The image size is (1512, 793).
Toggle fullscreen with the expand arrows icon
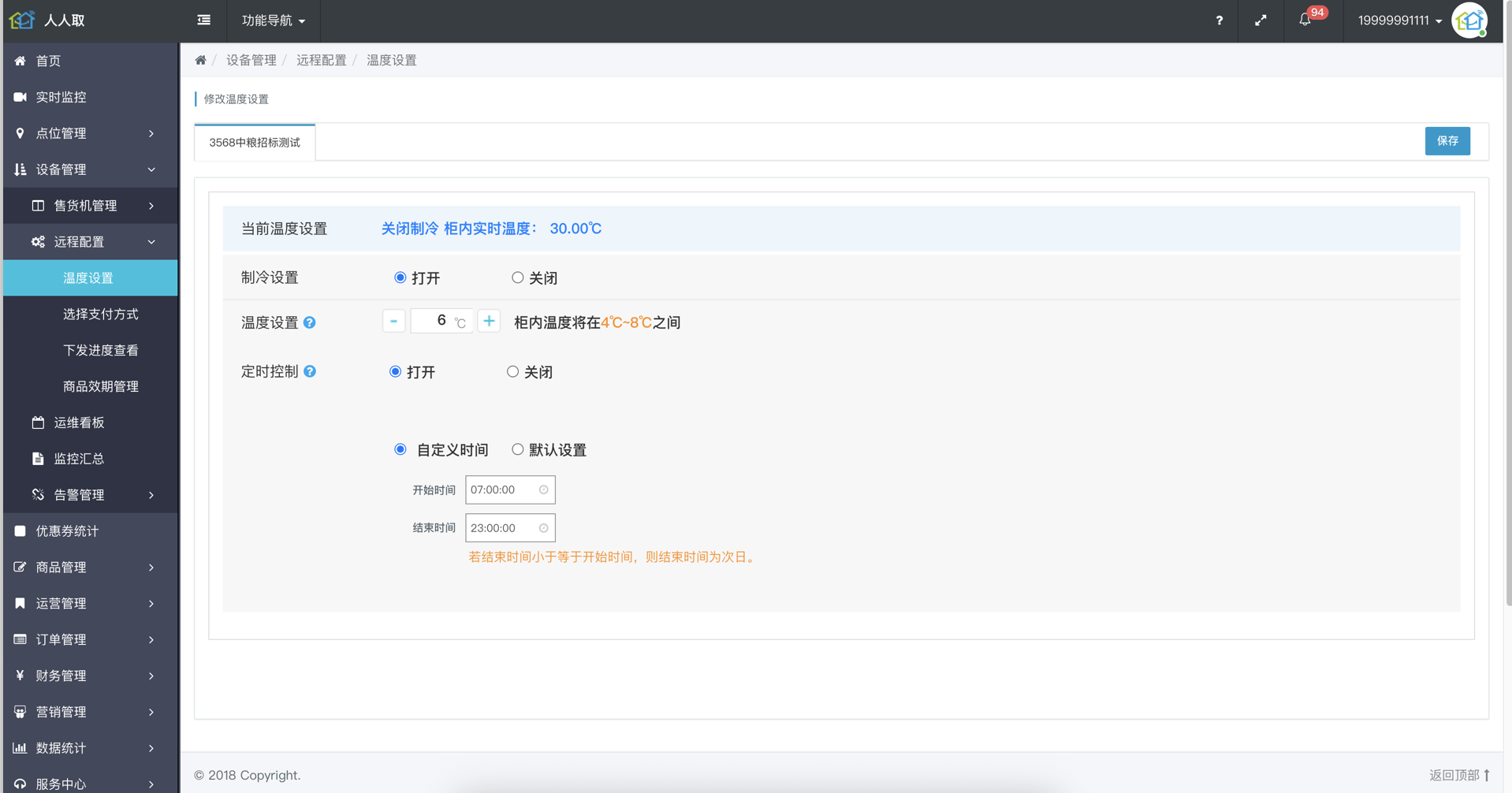click(x=1261, y=20)
